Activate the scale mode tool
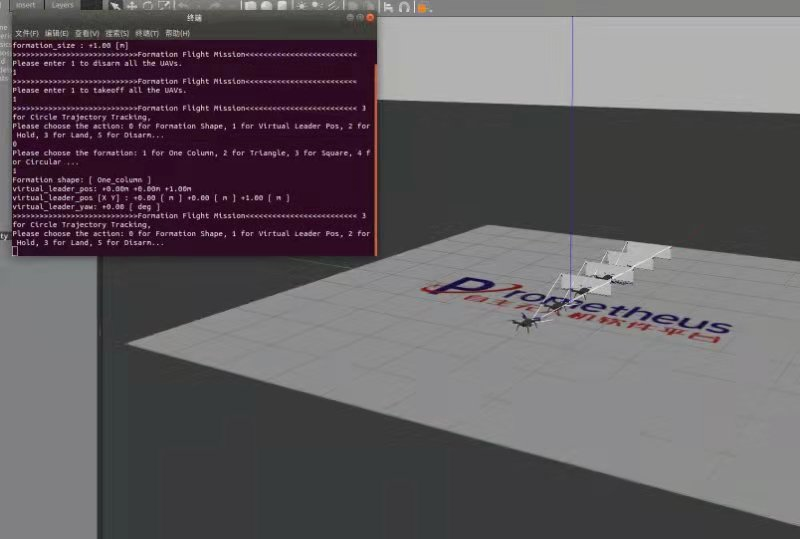The image size is (800, 539). pos(164,6)
